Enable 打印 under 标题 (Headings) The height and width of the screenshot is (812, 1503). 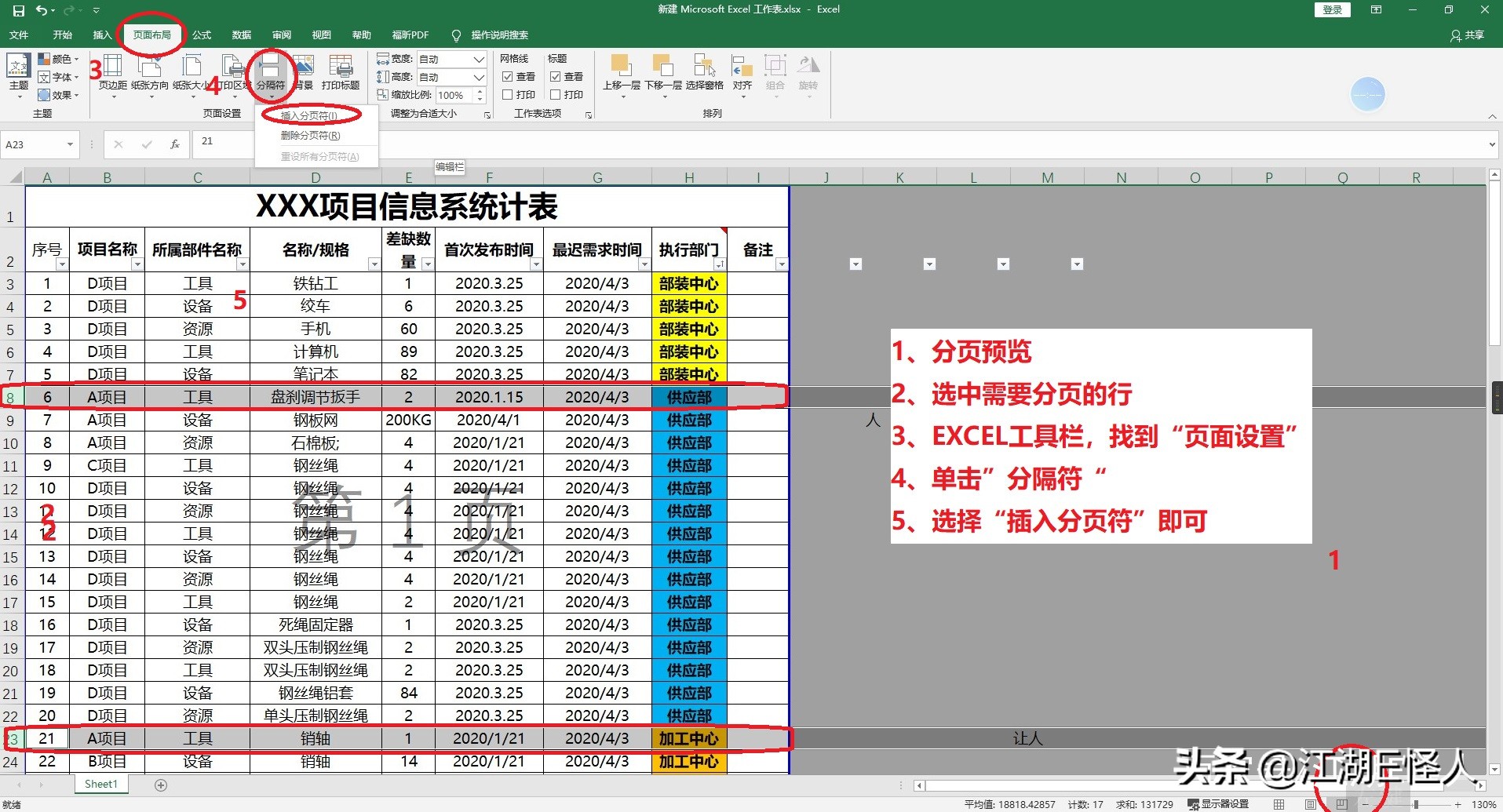556,94
